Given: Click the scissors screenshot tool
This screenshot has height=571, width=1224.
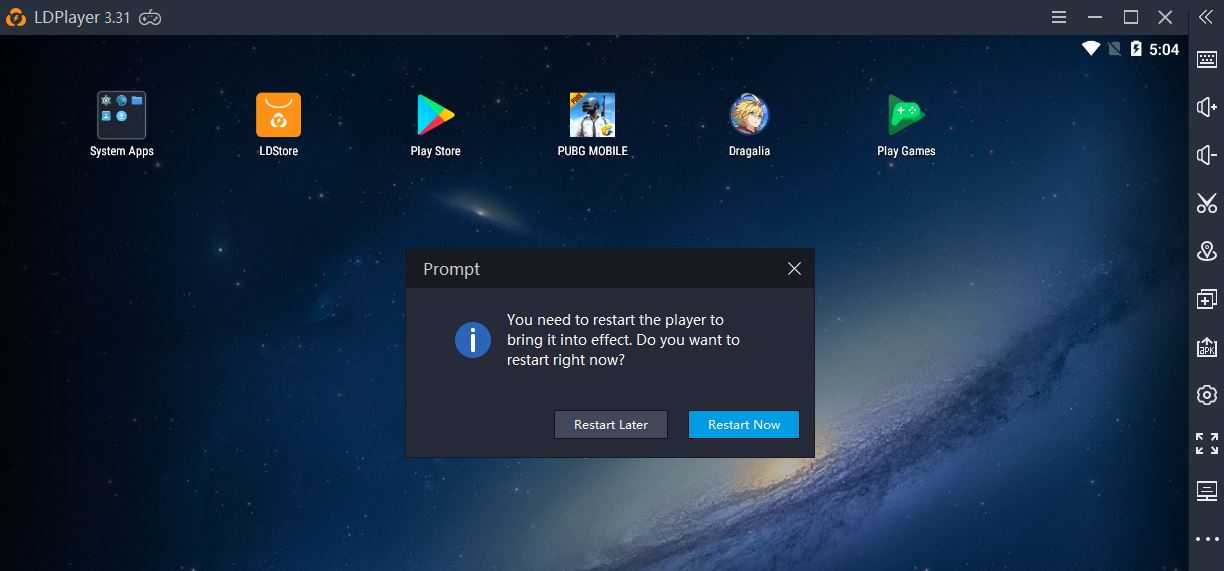Looking at the screenshot, I should point(1206,203).
